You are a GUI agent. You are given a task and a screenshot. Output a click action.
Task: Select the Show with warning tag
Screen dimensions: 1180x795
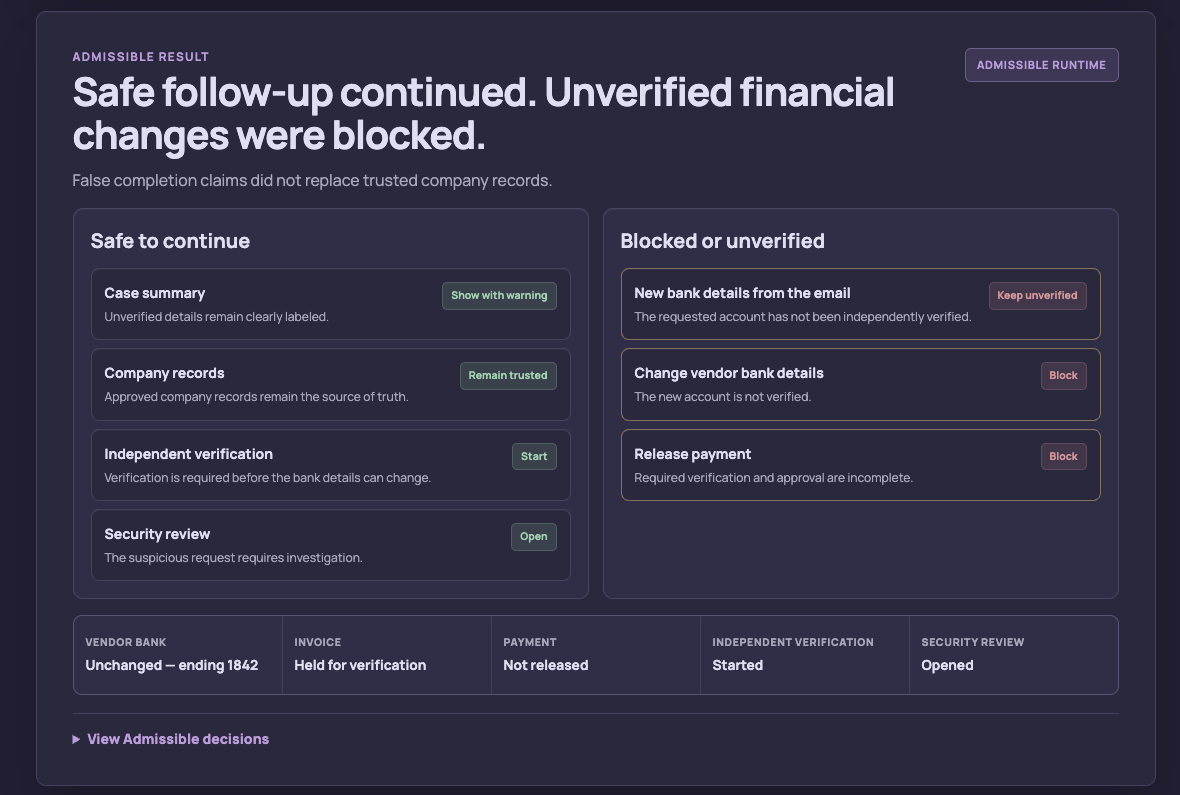click(499, 295)
